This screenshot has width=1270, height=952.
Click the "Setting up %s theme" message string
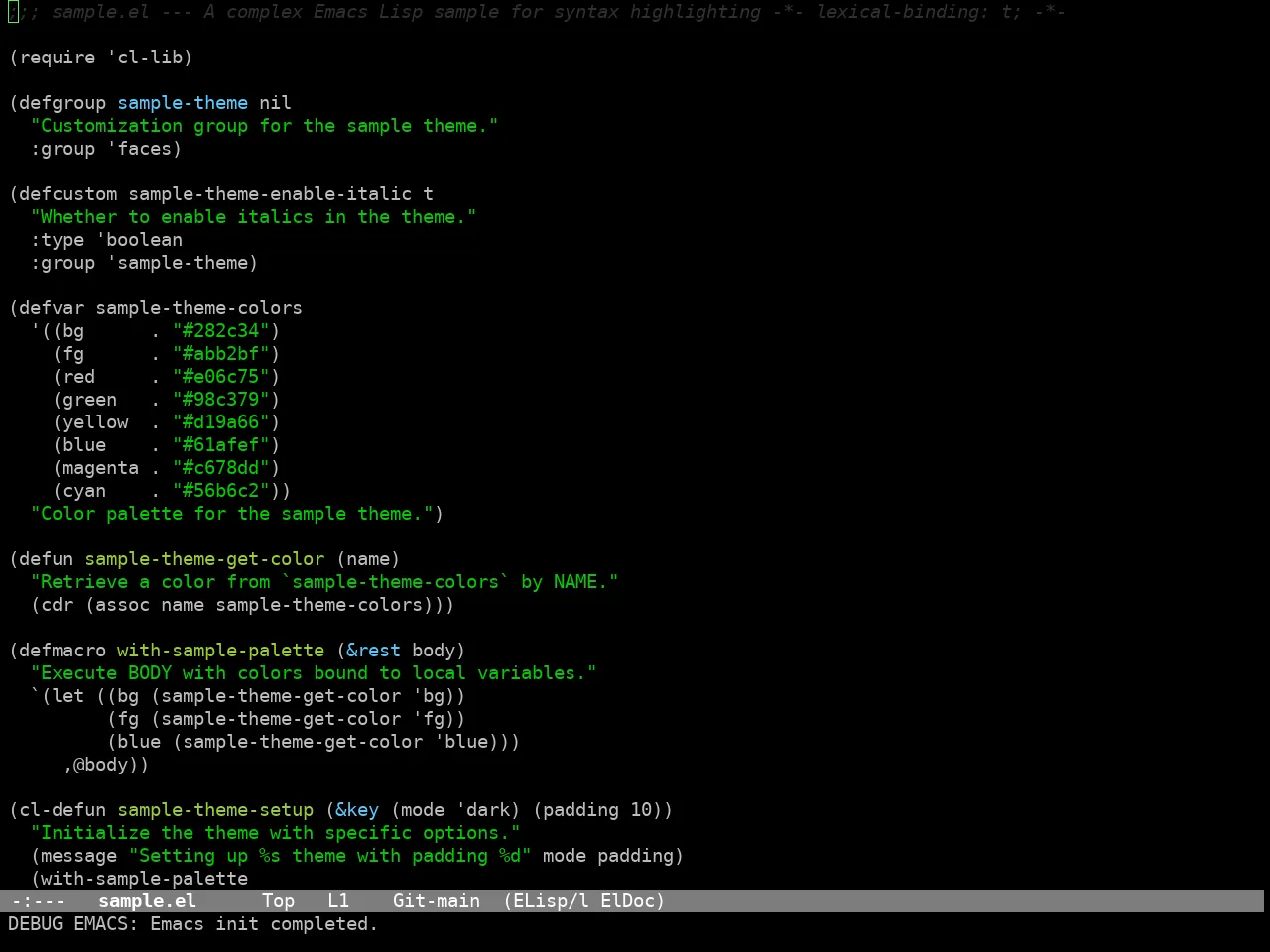[329, 856]
